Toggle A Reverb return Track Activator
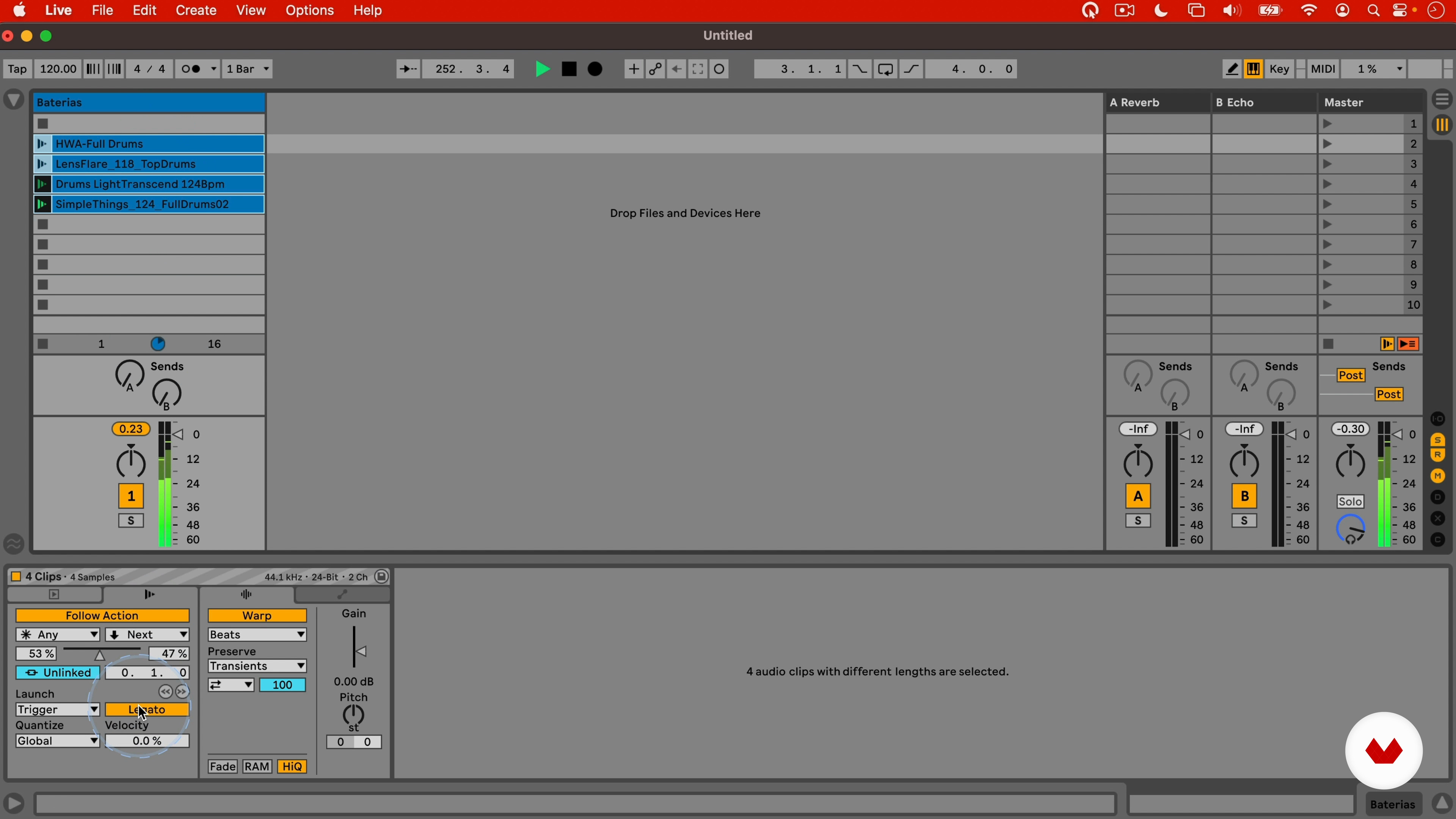Image resolution: width=1456 pixels, height=819 pixels. (1138, 497)
